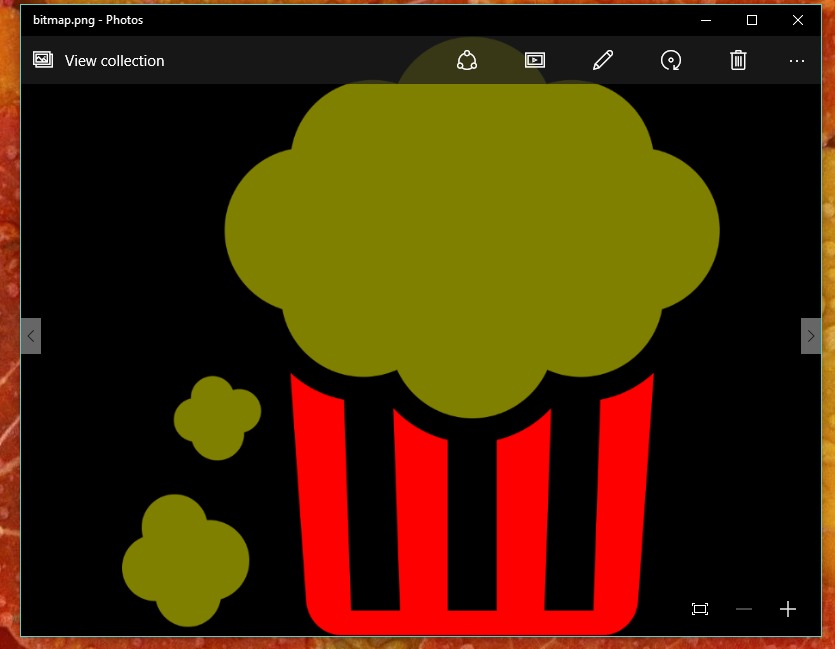Open View collection
835x649 pixels.
113,60
